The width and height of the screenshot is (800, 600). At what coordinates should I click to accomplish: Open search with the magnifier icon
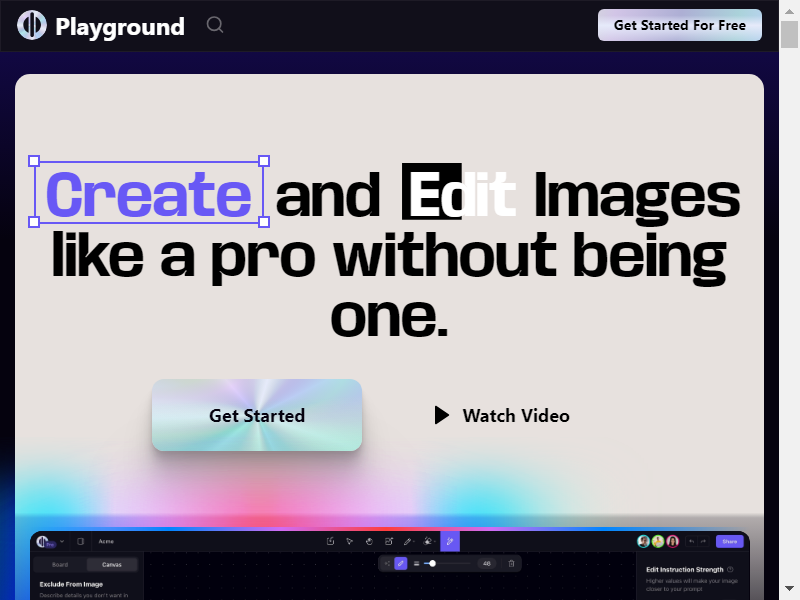point(214,25)
